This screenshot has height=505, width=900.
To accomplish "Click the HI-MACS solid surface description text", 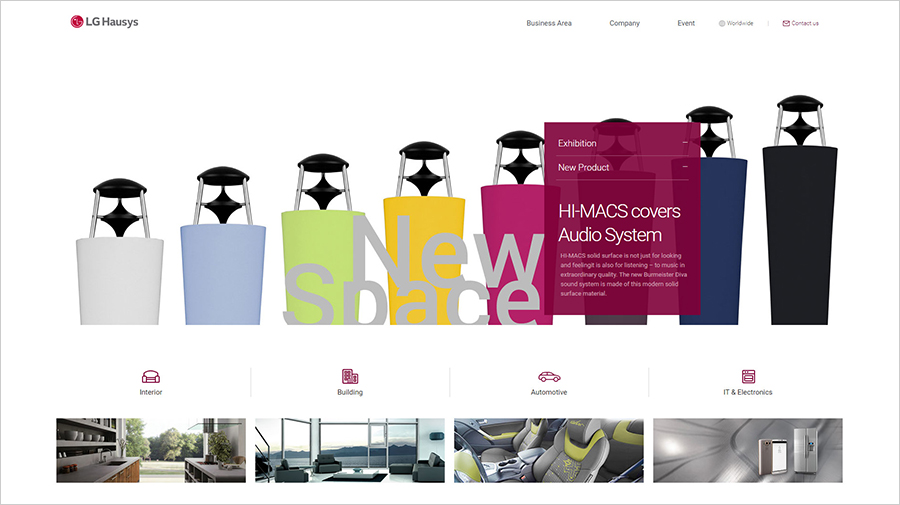I will click(x=623, y=274).
